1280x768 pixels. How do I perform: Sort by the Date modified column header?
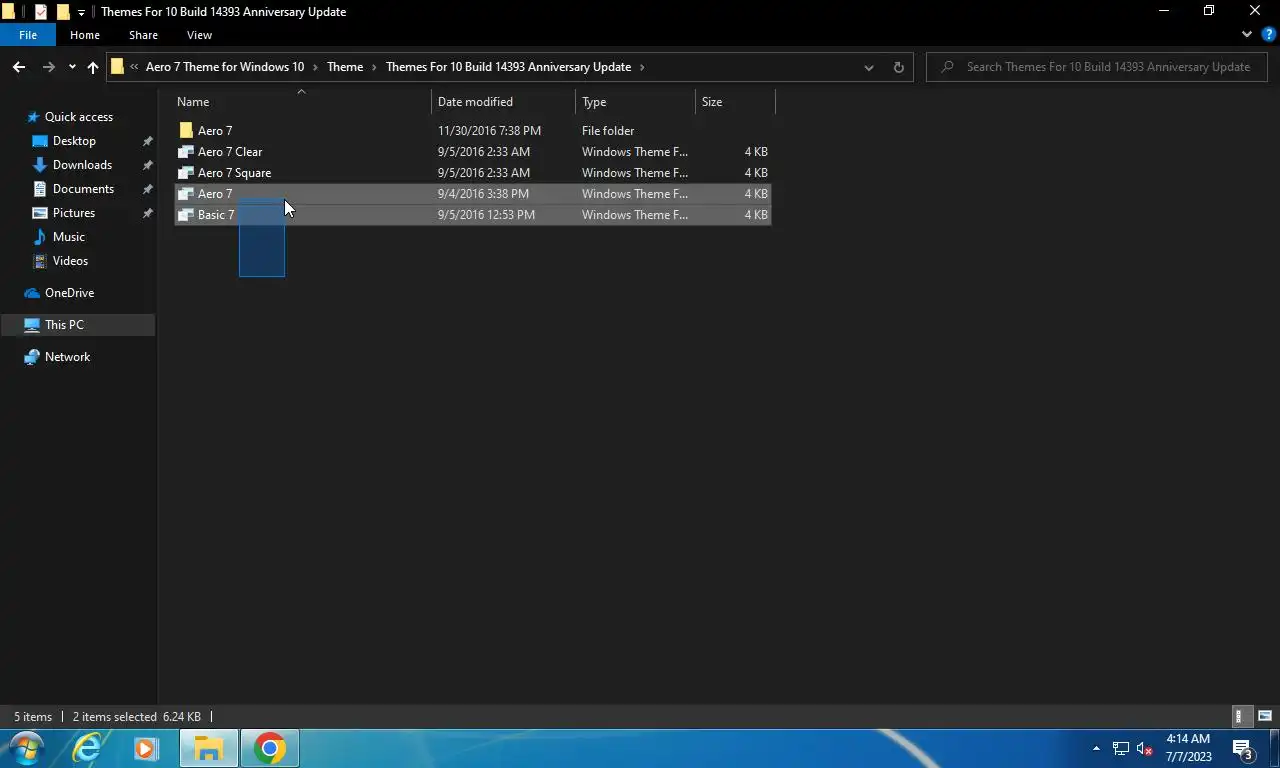tap(504, 102)
